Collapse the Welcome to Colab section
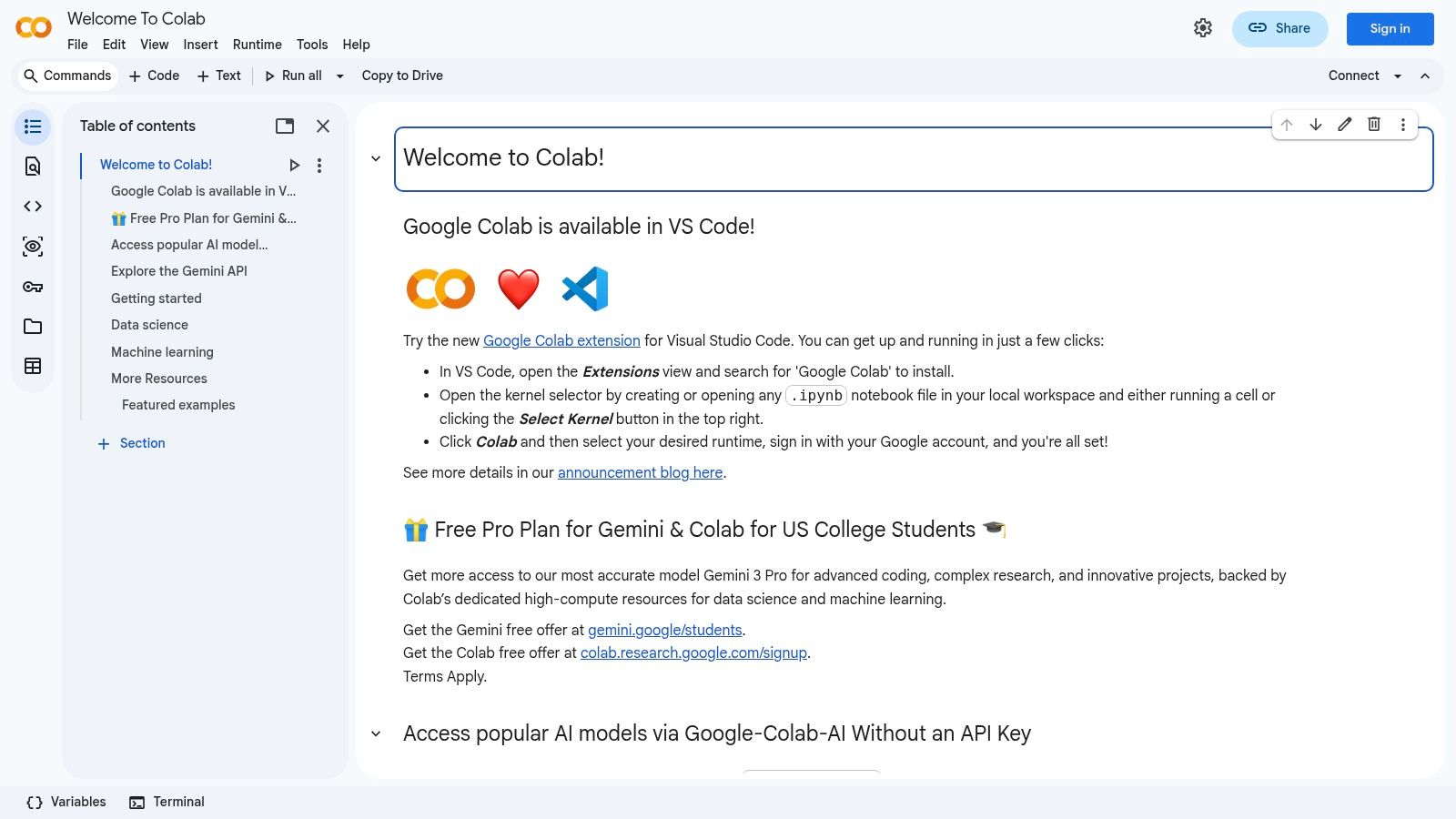This screenshot has height=819, width=1456. [376, 158]
